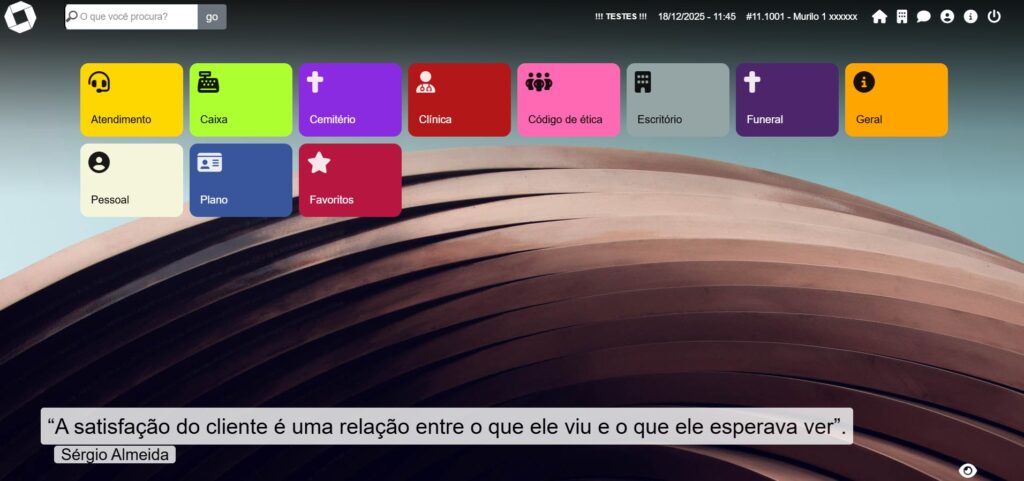1024x481 pixels.
Task: Open the Atendimento module tile
Action: [132, 100]
